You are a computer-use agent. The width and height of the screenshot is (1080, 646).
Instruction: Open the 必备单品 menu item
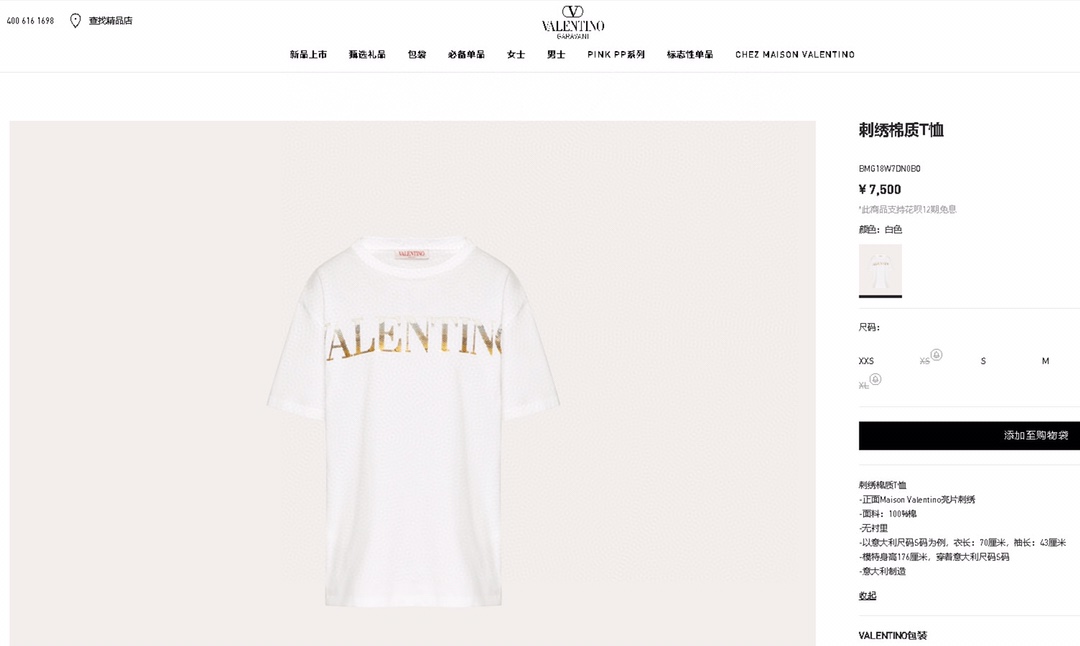click(466, 54)
